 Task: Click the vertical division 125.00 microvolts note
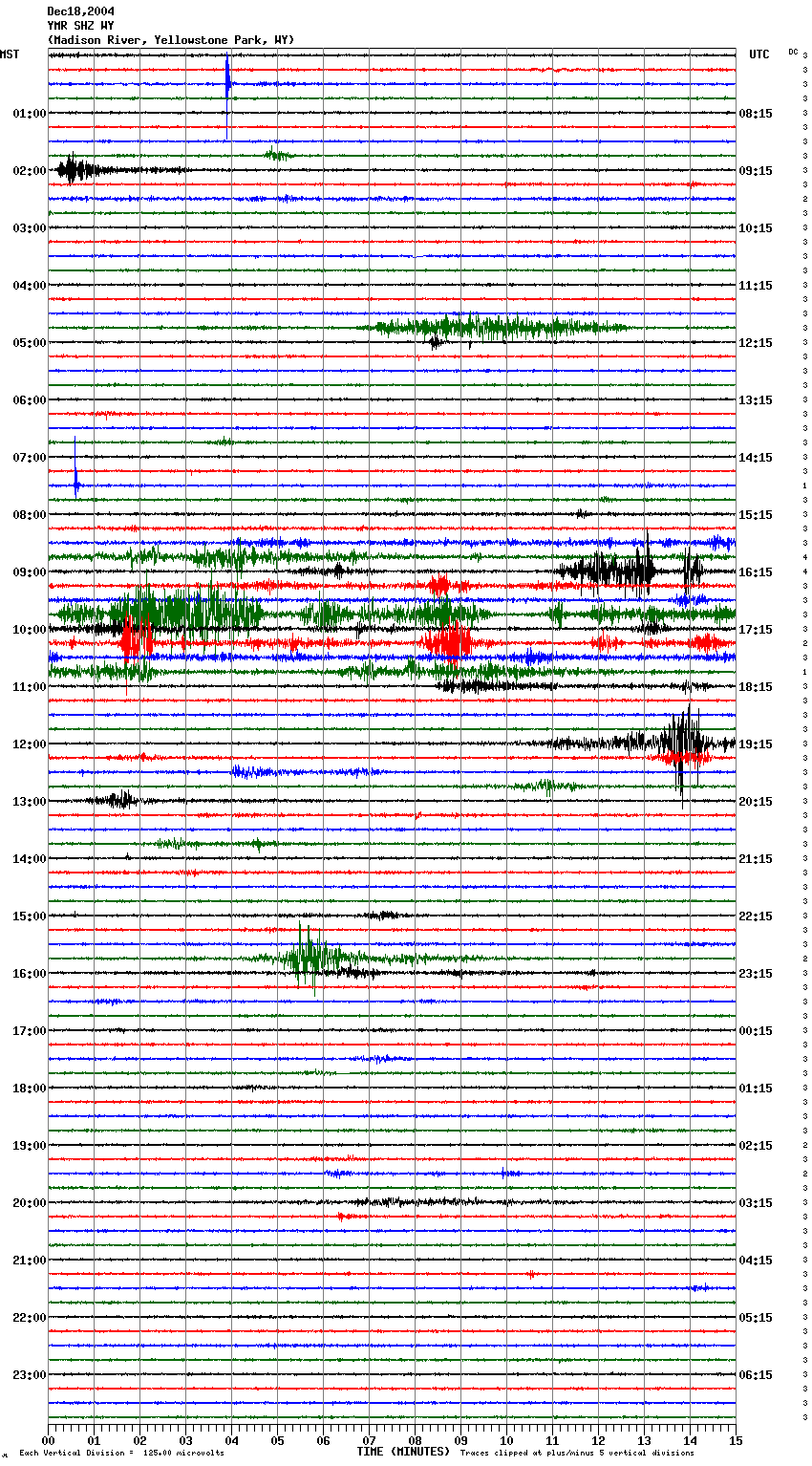[121, 1453]
